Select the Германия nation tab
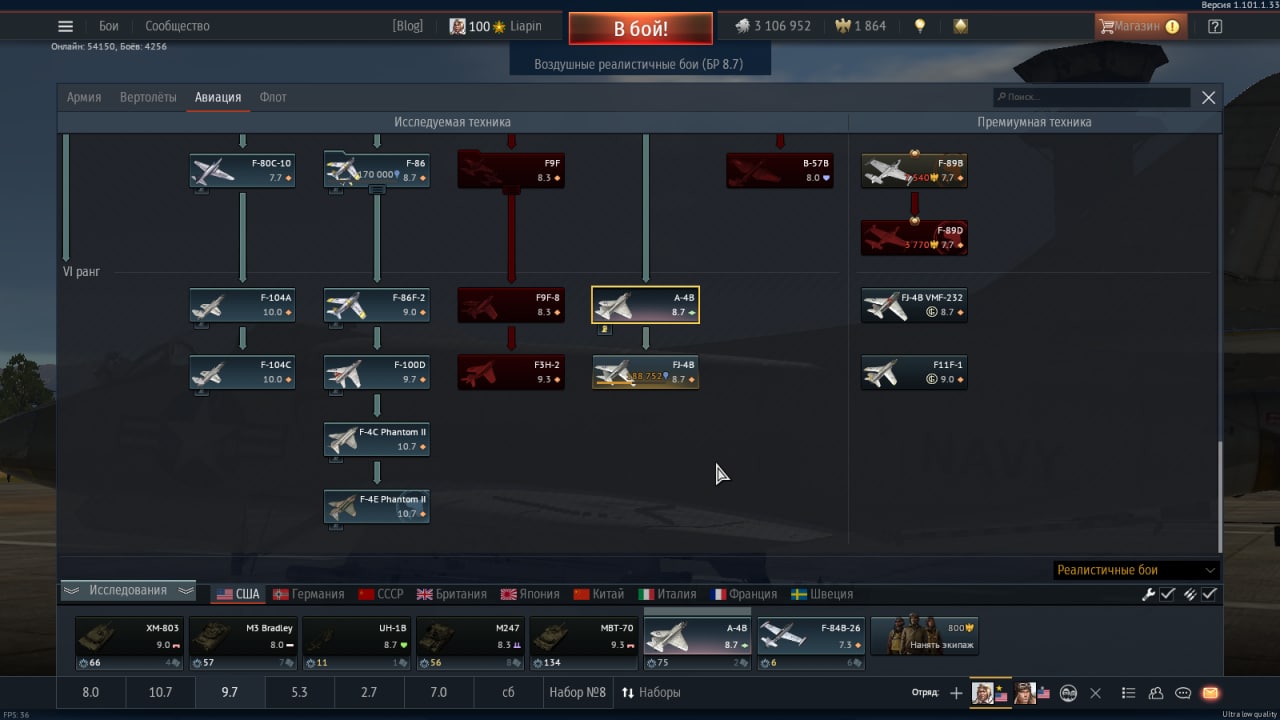Image resolution: width=1280 pixels, height=720 pixels. [x=308, y=594]
